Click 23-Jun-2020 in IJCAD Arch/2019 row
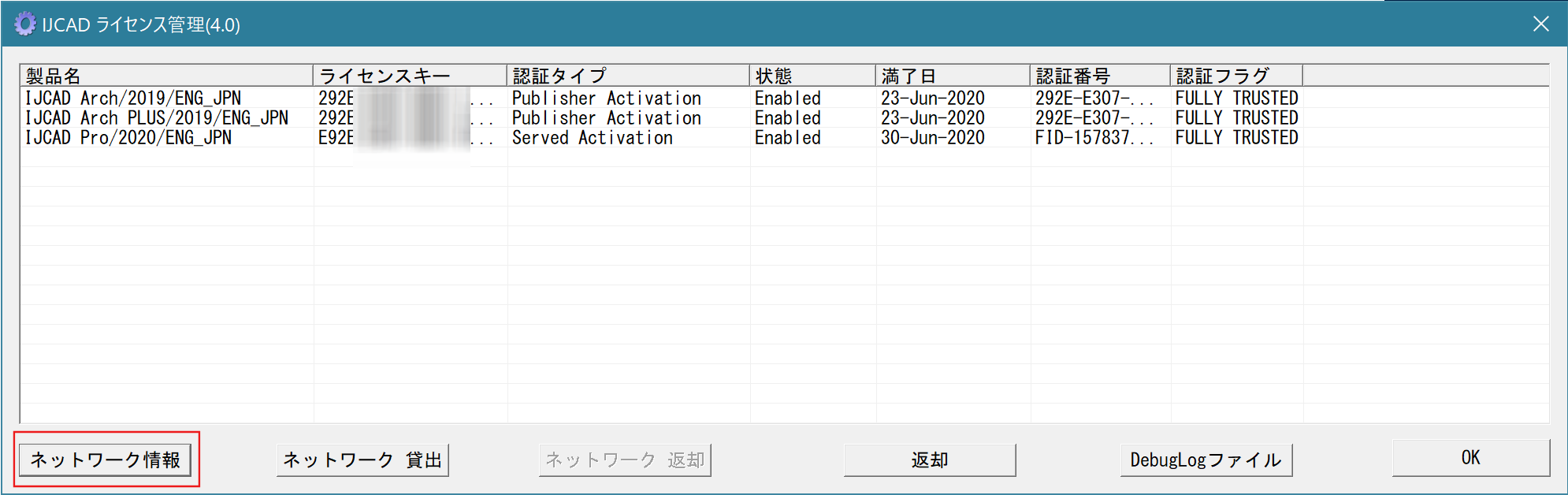 pos(933,98)
